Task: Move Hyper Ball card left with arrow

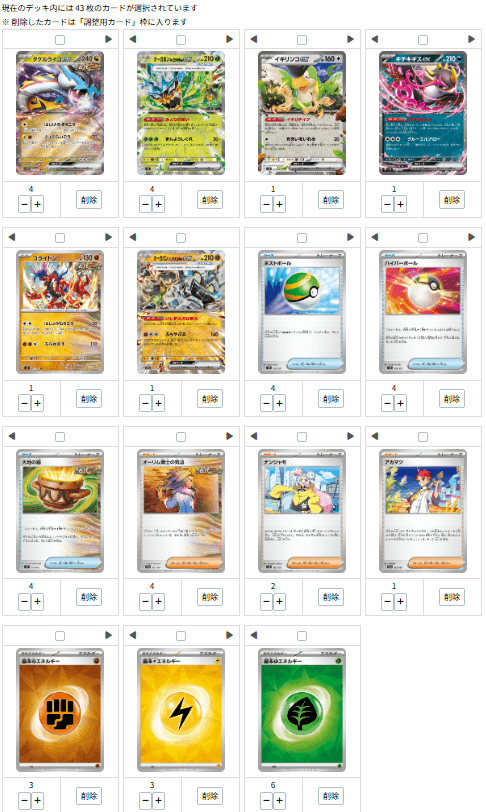Action: click(x=375, y=237)
